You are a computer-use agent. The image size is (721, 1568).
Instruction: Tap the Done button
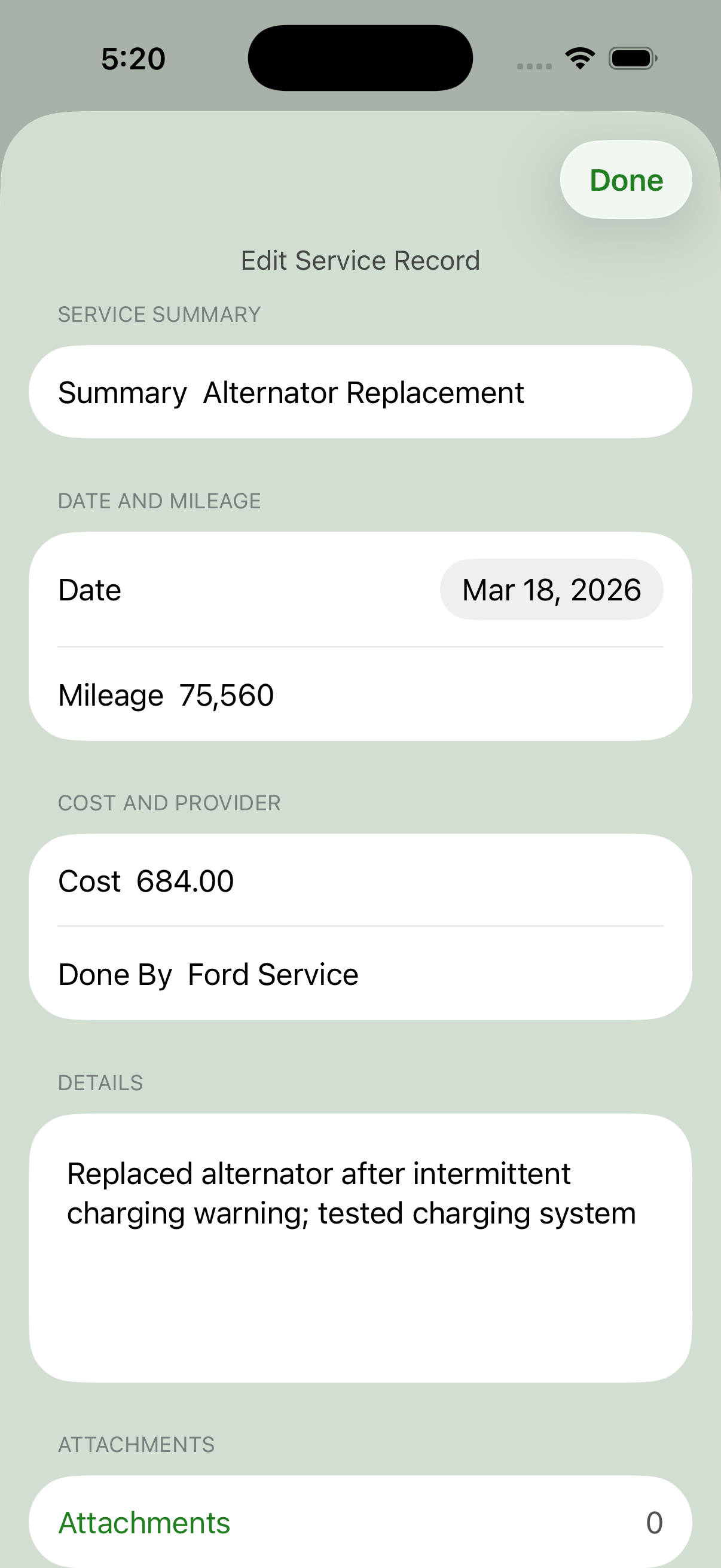tap(625, 179)
